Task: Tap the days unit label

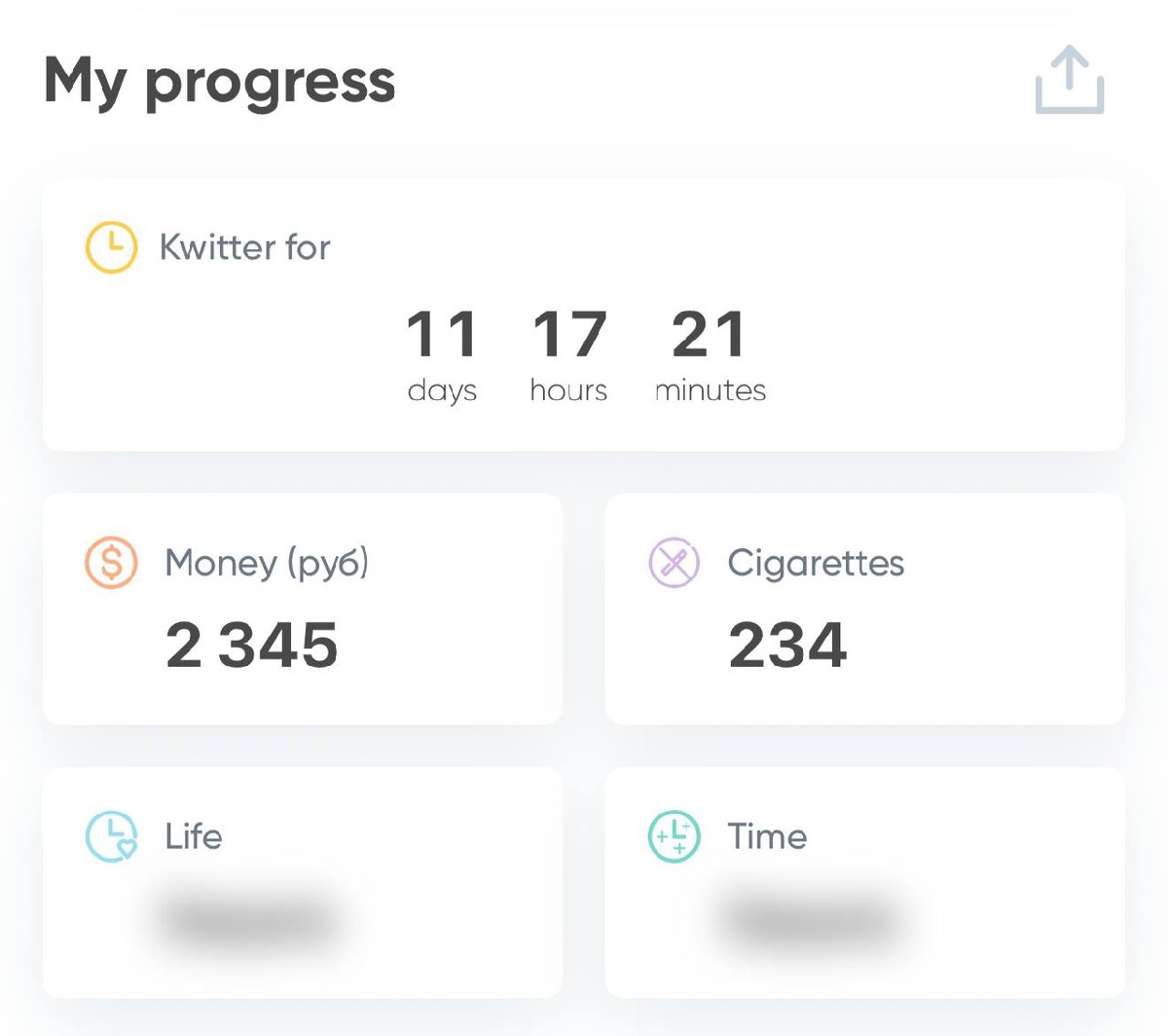Action: pyautogui.click(x=442, y=390)
